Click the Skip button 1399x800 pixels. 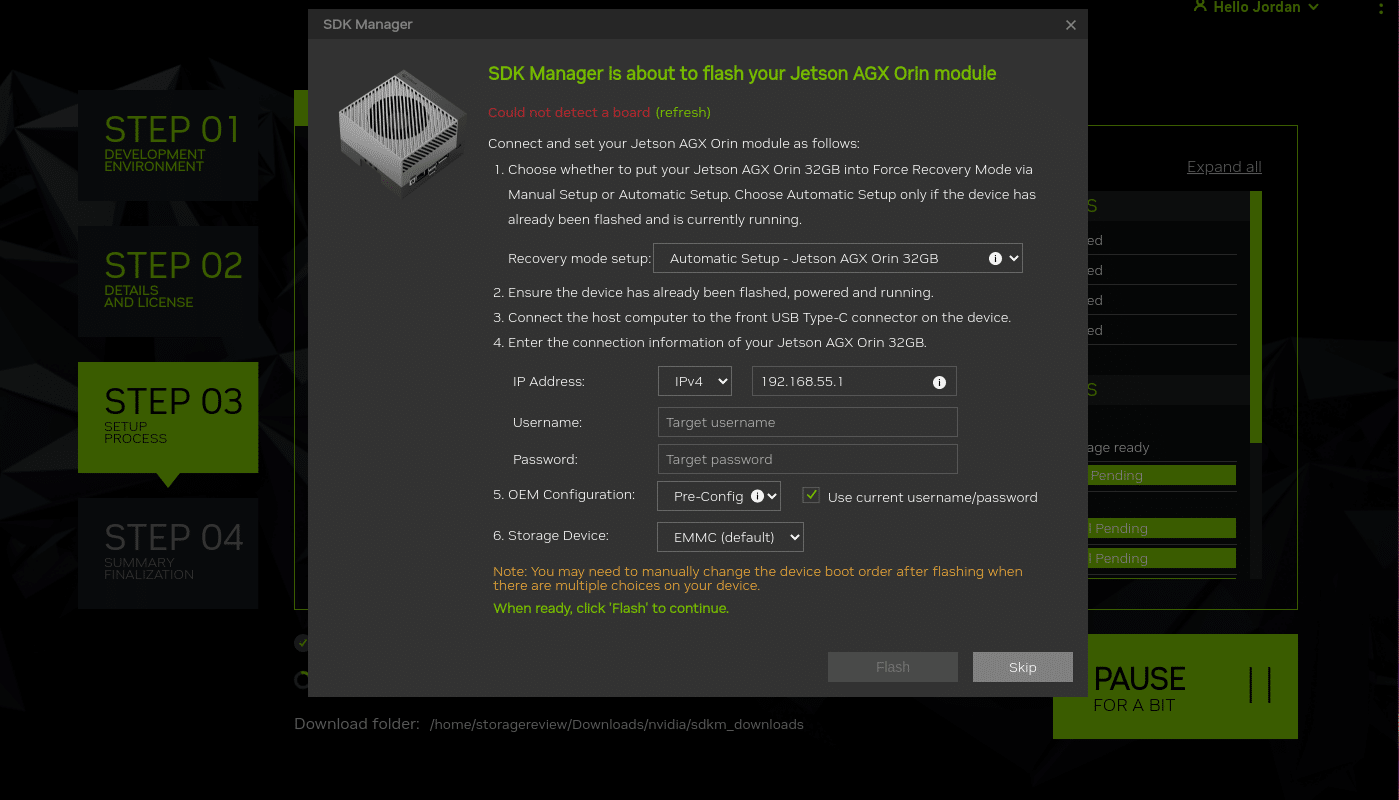pos(1023,667)
